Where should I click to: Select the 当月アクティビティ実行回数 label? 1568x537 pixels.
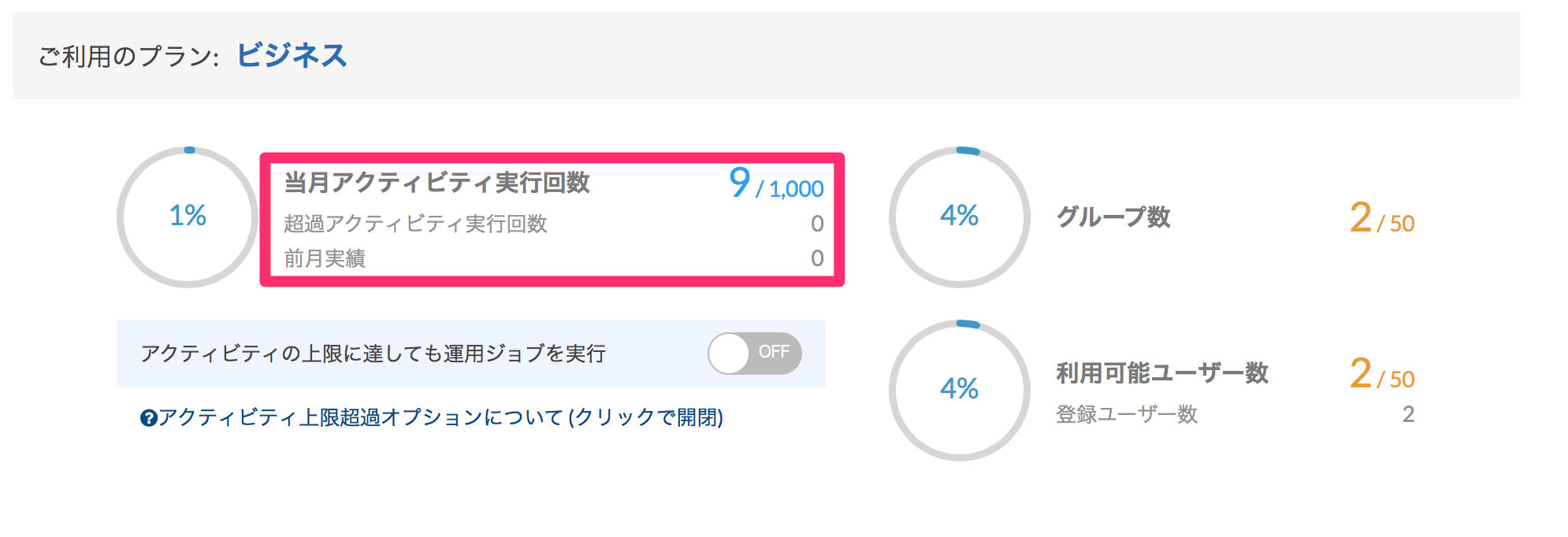(x=437, y=183)
